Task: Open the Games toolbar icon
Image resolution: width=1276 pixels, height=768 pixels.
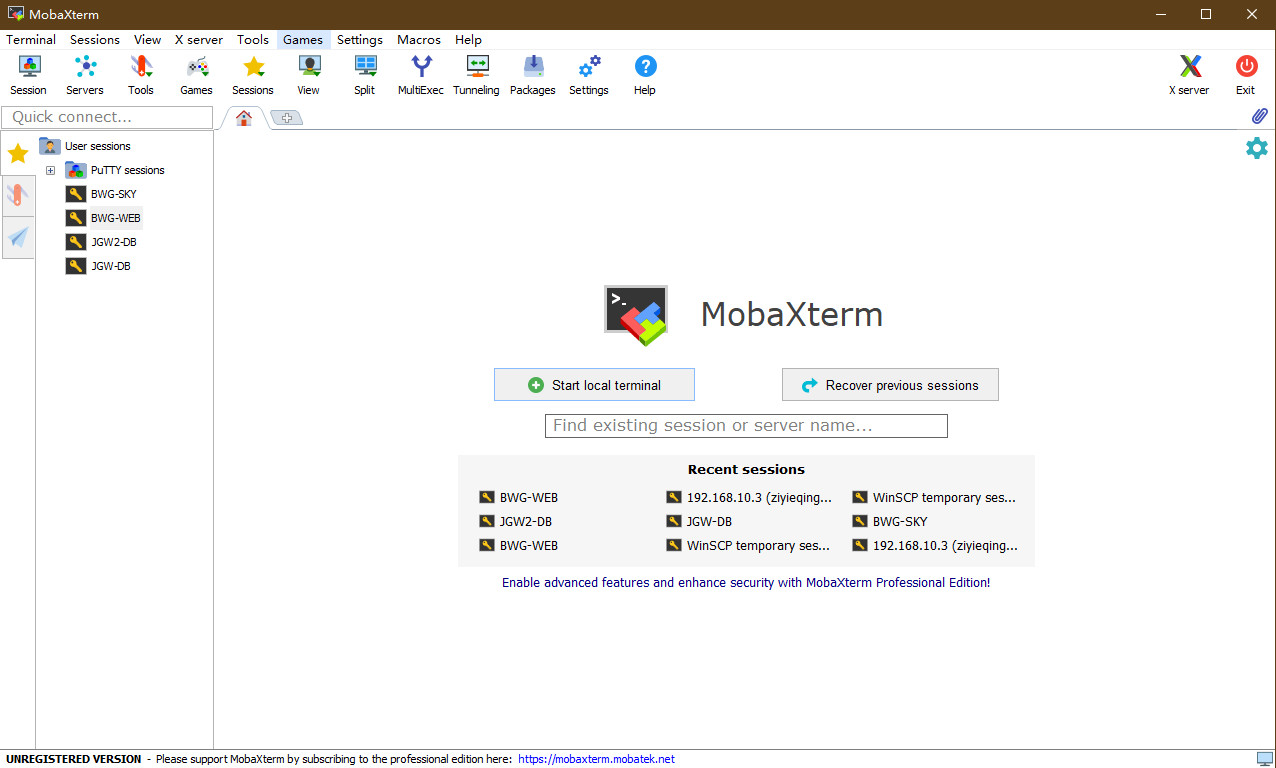Action: coord(196,75)
